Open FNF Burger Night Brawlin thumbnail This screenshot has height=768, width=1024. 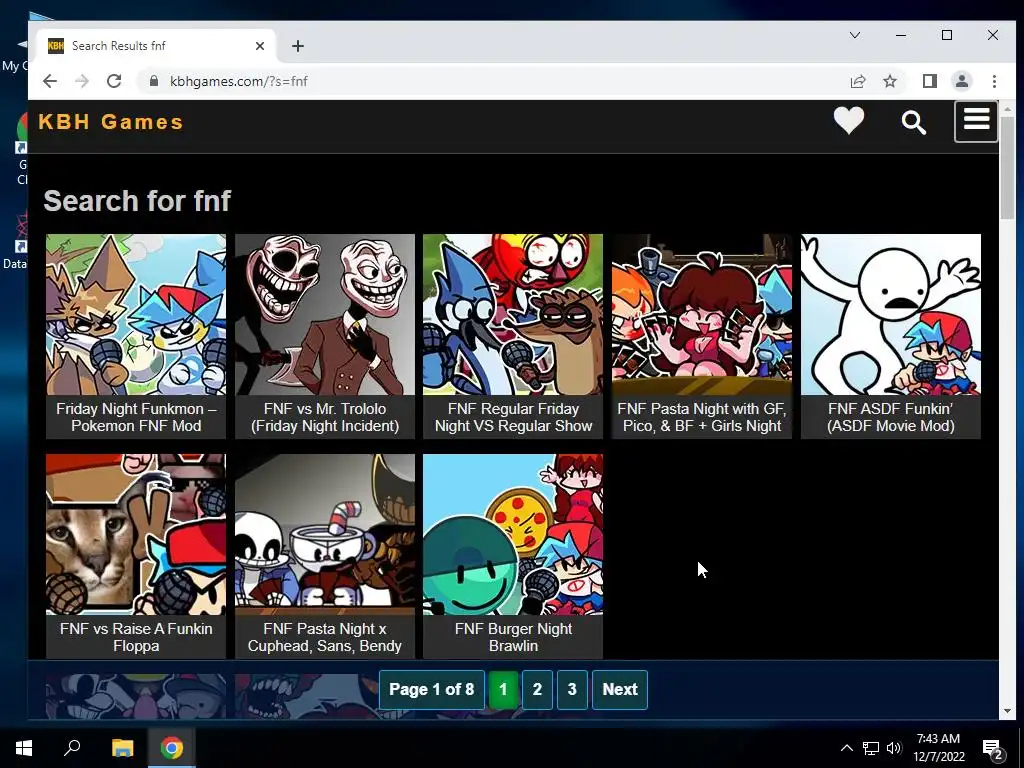click(513, 535)
